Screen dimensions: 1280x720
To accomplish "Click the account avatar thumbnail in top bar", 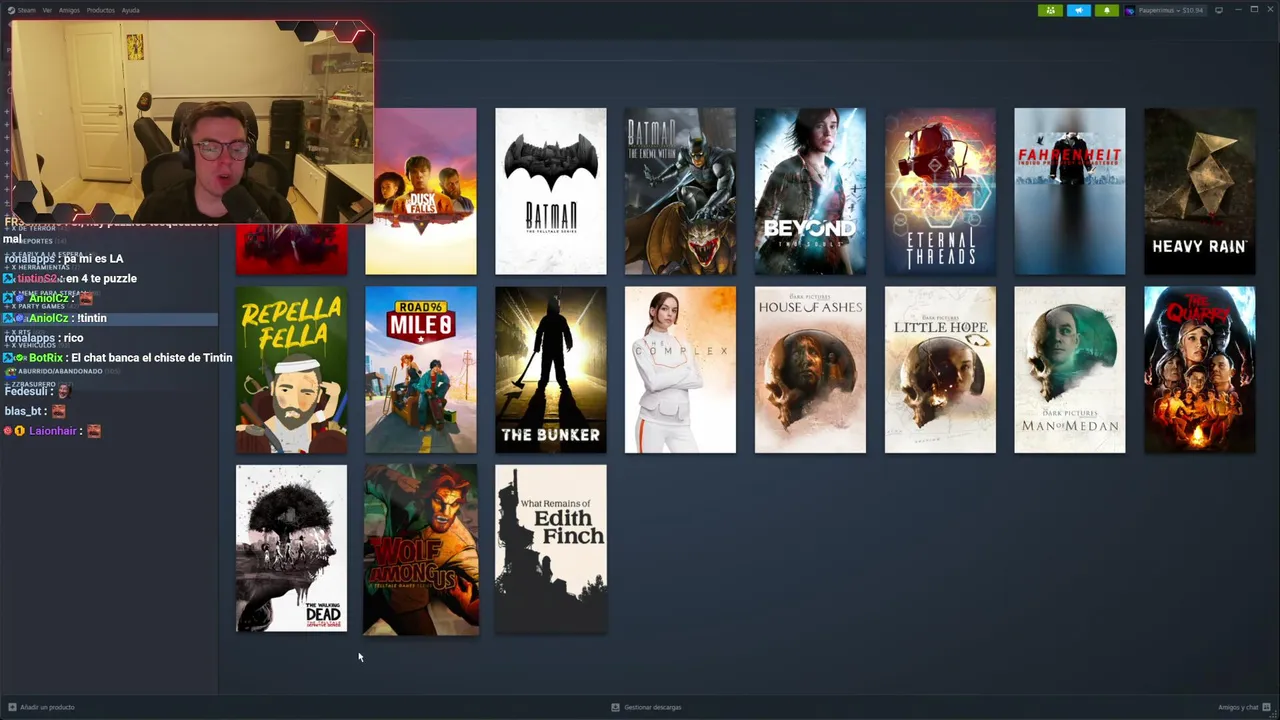I will pyautogui.click(x=1130, y=10).
